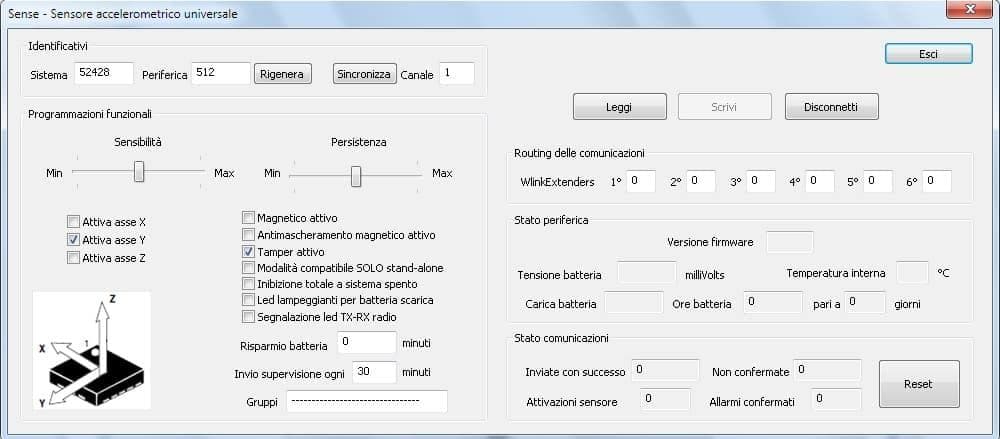1000x439 pixels.
Task: Click the Persistenza slider handle
Action: pos(355,176)
